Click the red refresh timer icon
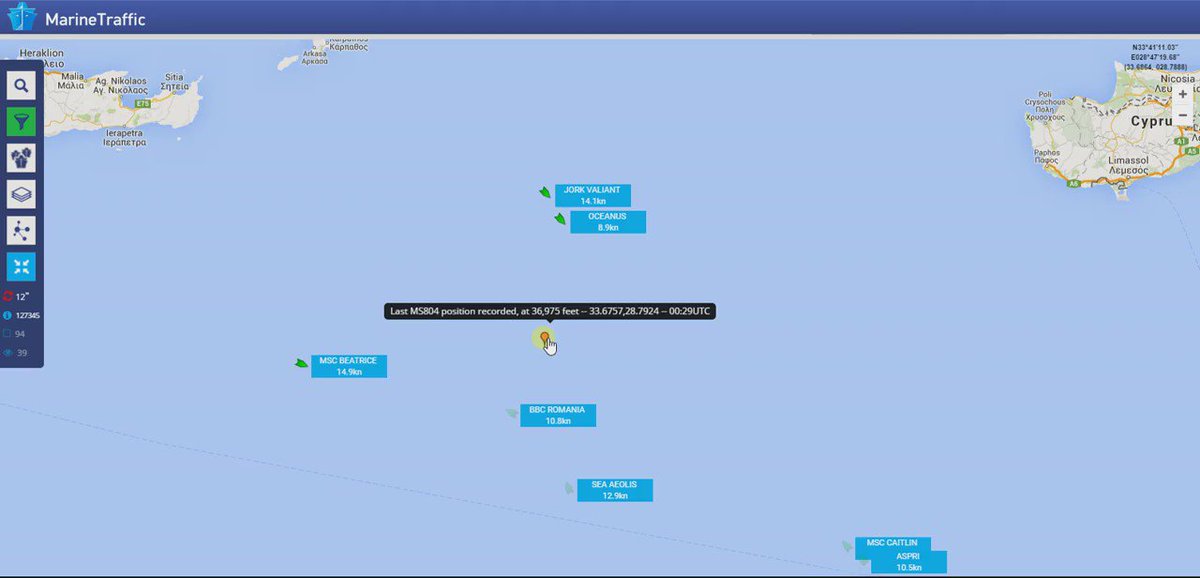1200x578 pixels. [x=8, y=297]
